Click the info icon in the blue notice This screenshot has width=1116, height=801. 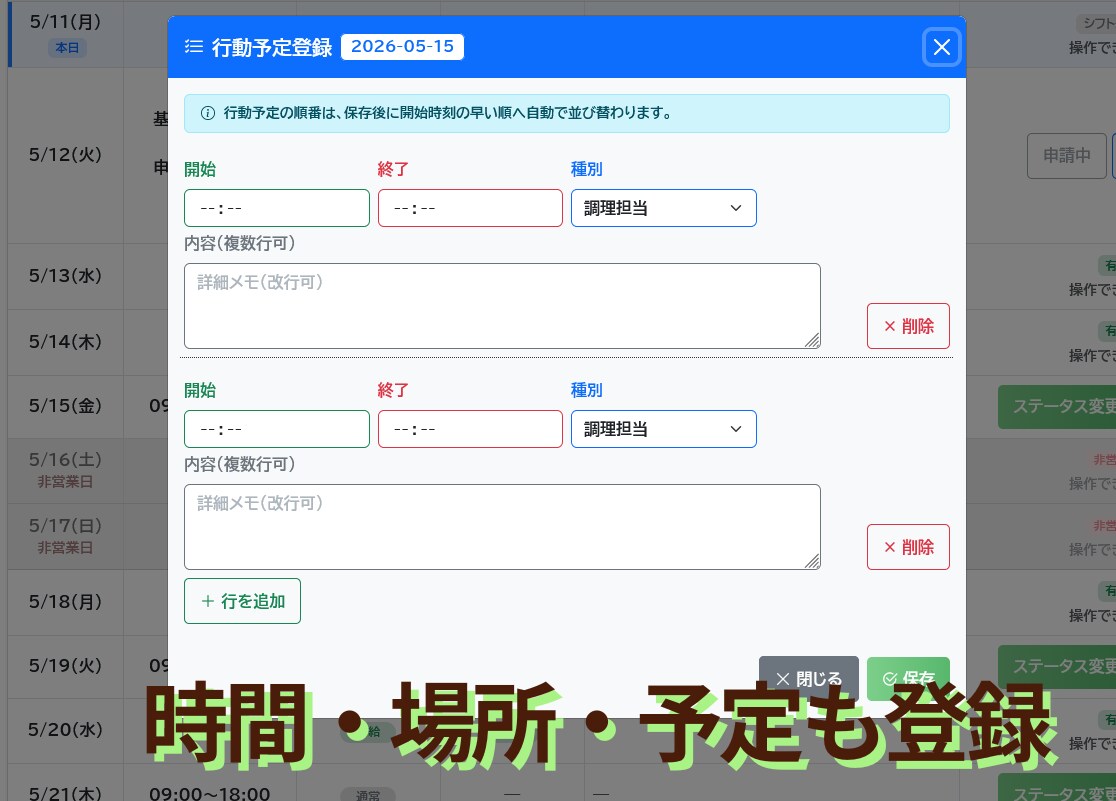tap(208, 113)
